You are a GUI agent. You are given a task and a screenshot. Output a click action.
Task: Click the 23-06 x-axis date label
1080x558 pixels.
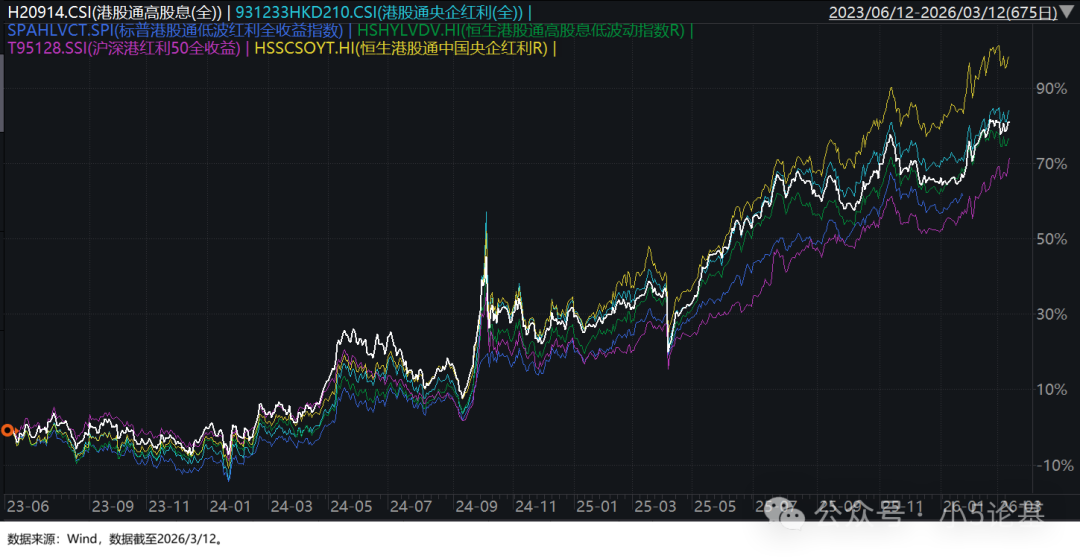(27, 506)
